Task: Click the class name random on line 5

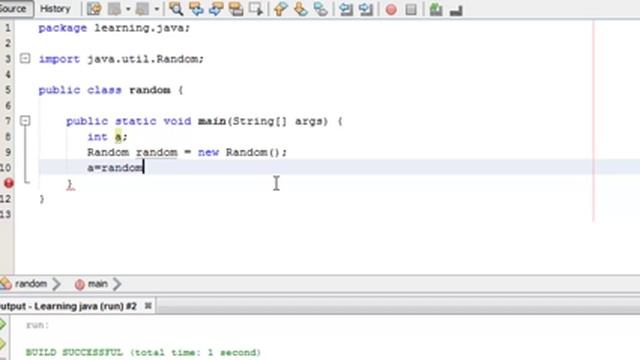Action: tap(150, 90)
